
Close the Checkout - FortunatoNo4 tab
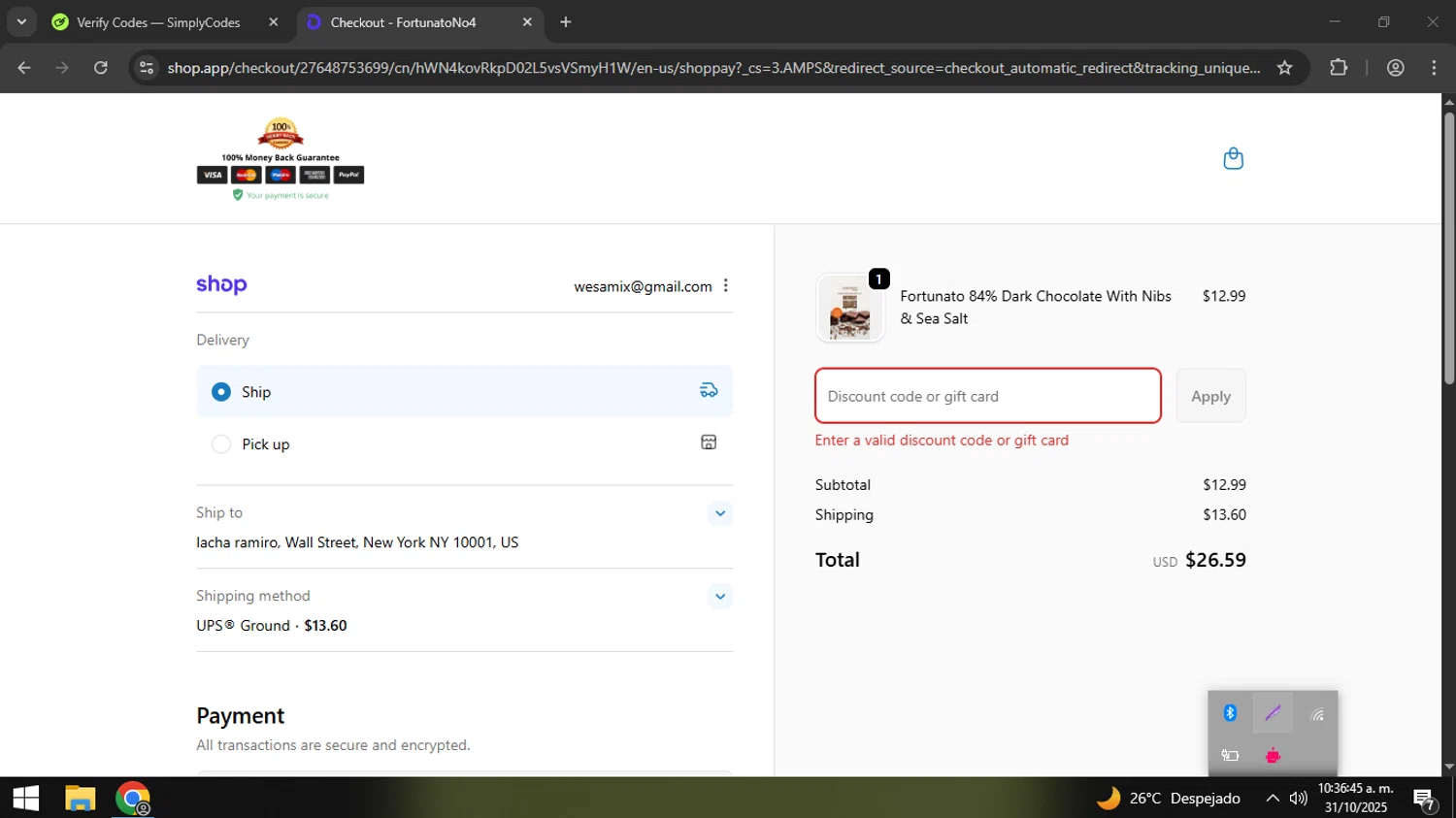click(x=527, y=21)
